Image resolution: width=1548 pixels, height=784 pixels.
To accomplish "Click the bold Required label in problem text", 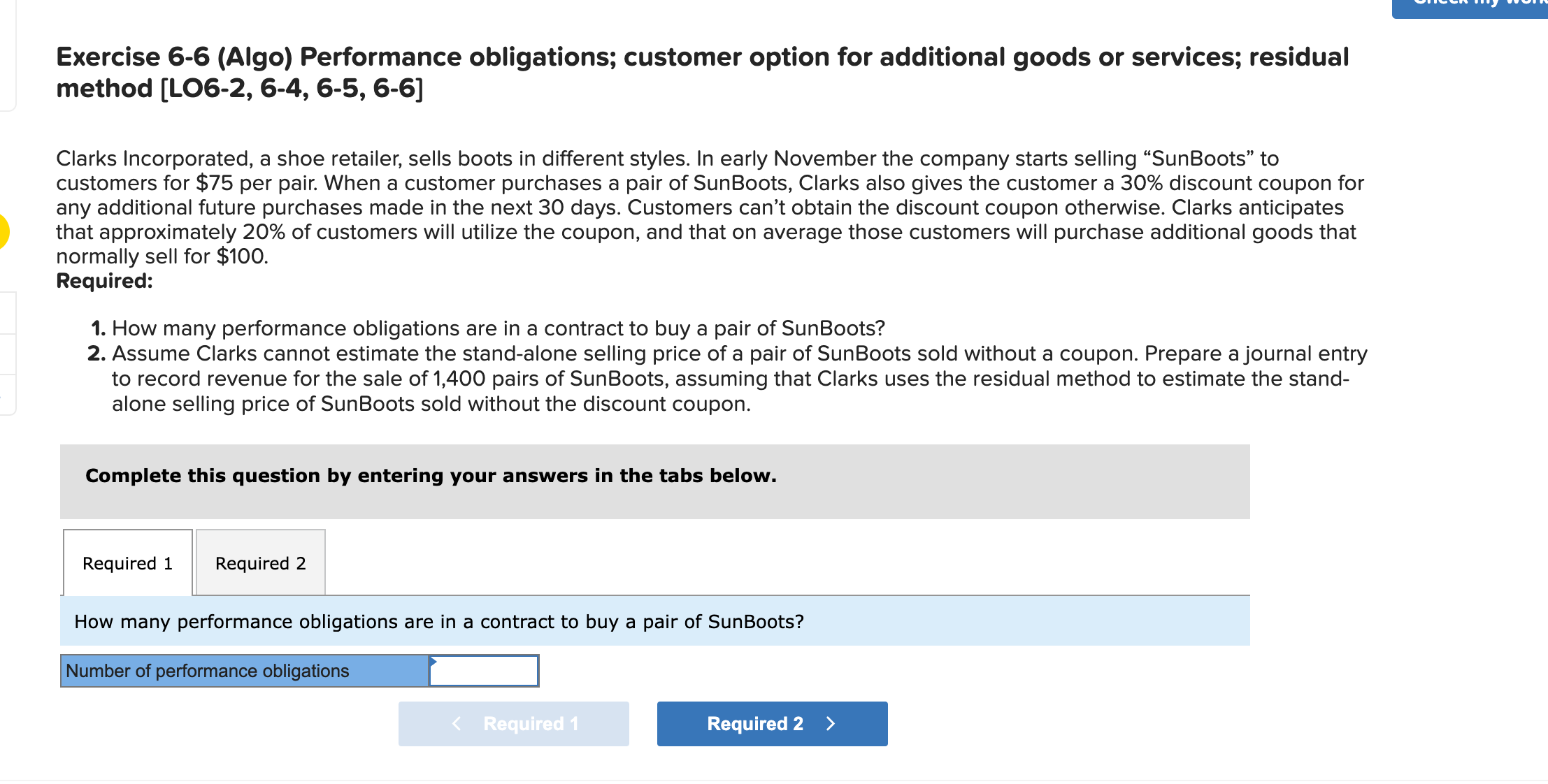I will tap(103, 281).
